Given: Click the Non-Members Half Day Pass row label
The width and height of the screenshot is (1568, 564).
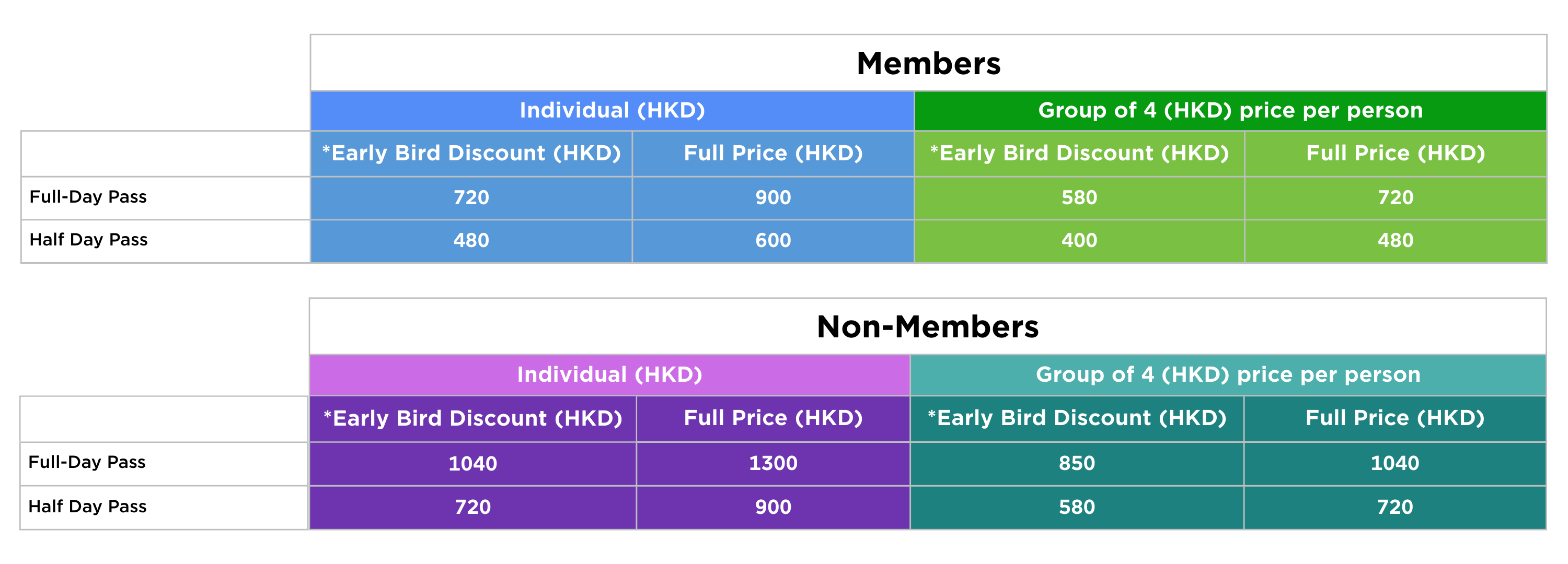Looking at the screenshot, I should pos(87,507).
